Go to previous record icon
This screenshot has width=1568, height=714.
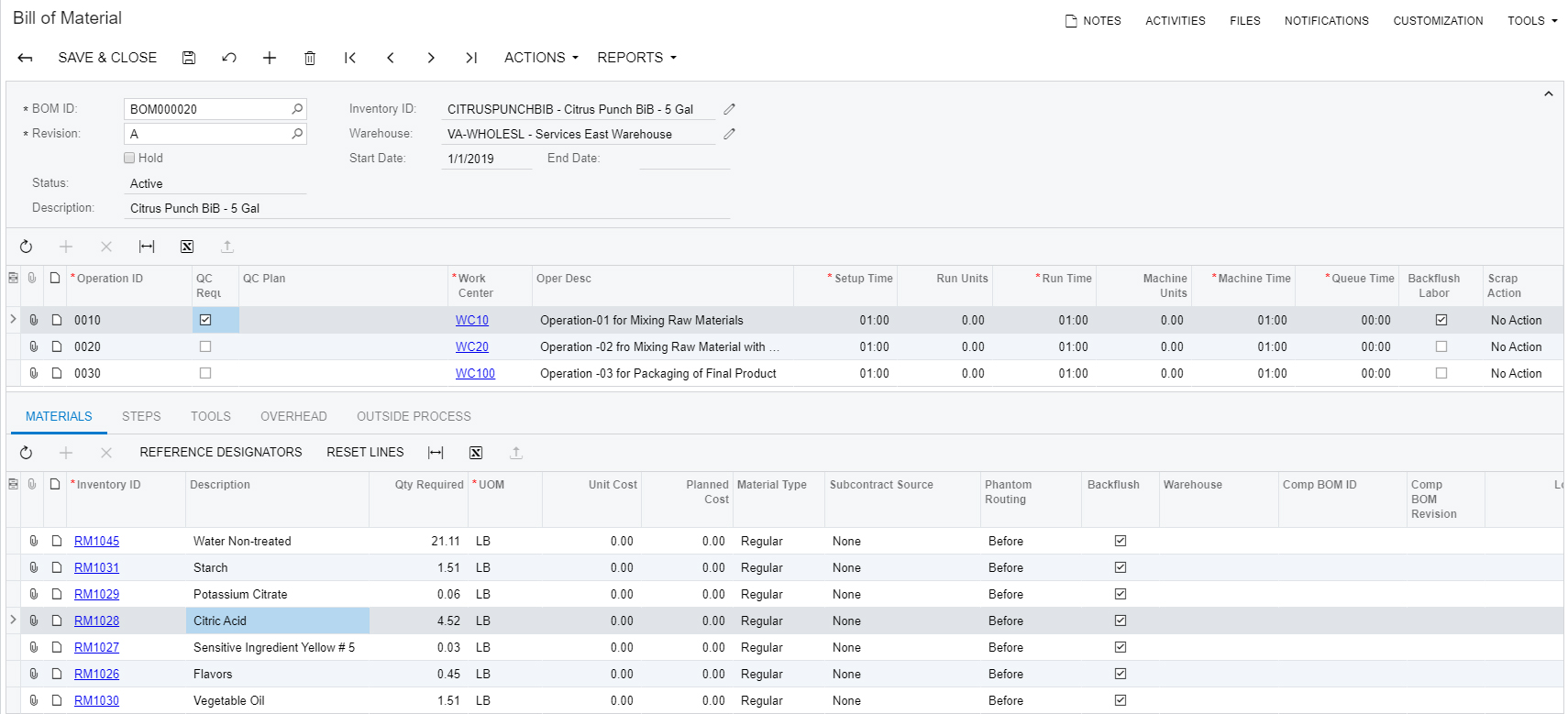[391, 58]
